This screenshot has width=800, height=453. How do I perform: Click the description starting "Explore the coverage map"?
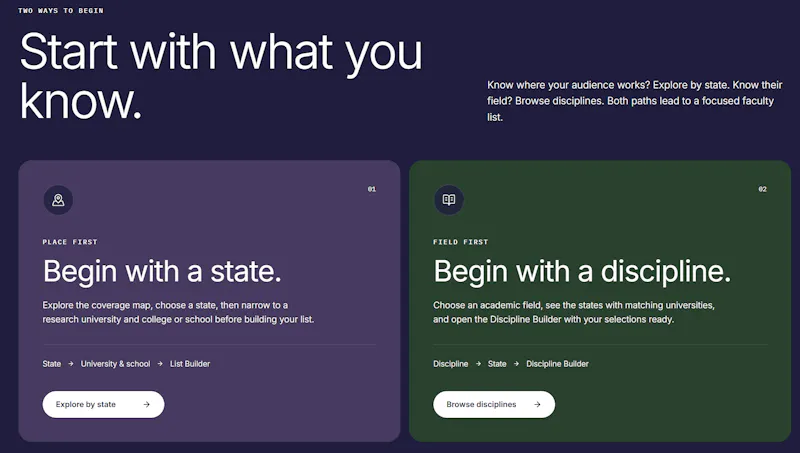tap(178, 312)
